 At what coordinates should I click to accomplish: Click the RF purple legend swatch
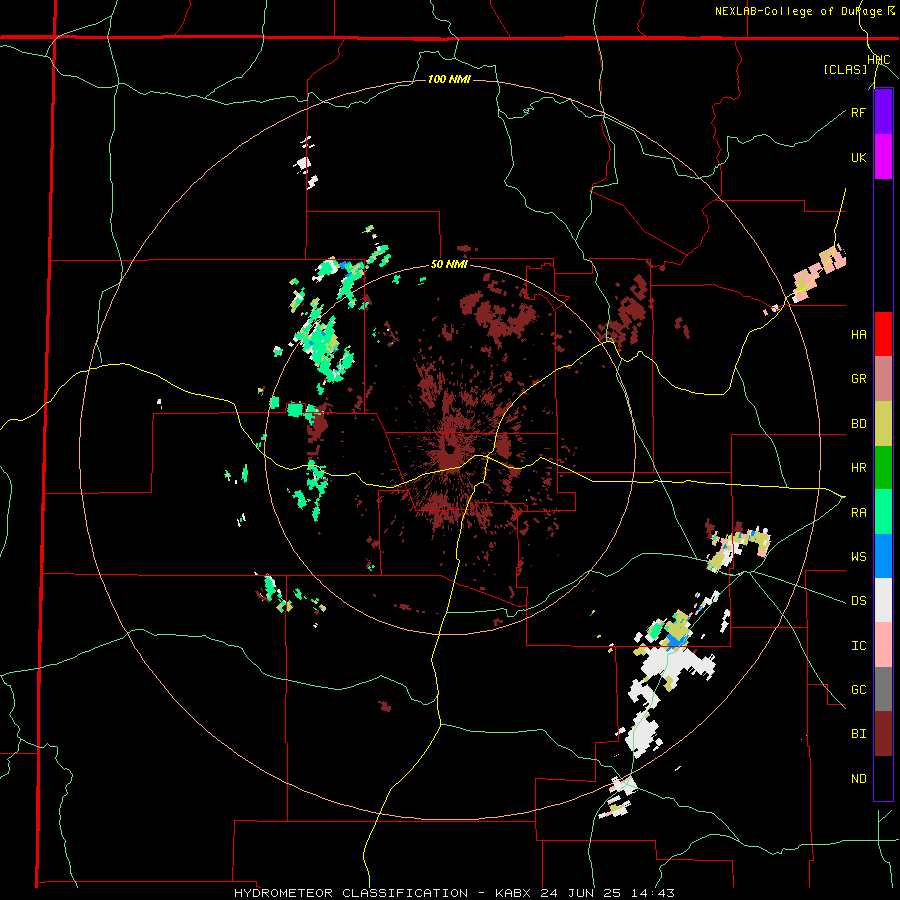(x=883, y=112)
